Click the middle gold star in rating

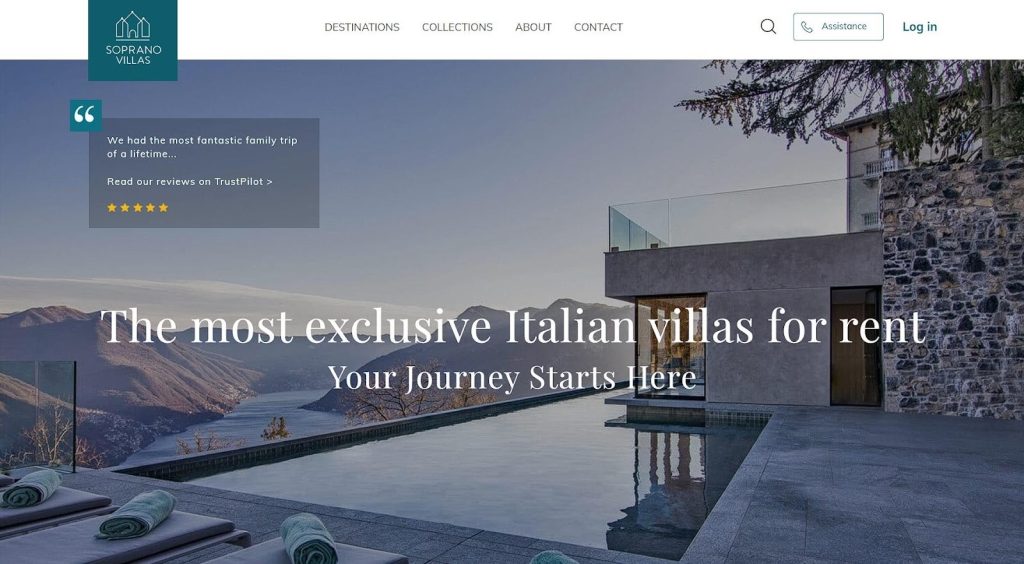coord(138,208)
